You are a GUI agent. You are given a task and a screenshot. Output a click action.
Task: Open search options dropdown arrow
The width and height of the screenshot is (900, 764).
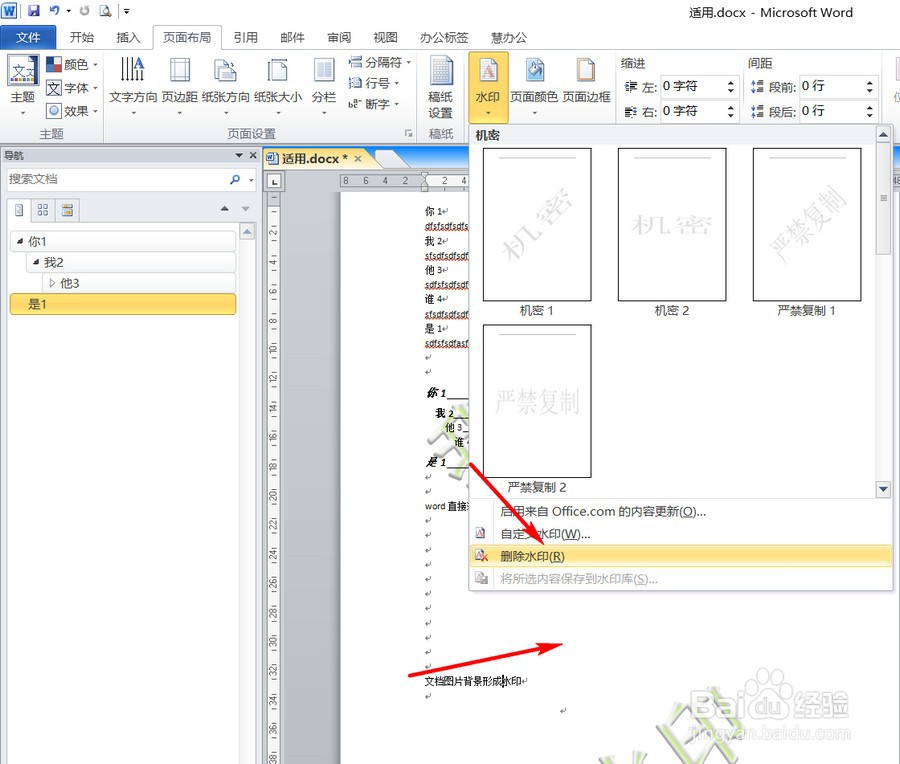point(251,180)
